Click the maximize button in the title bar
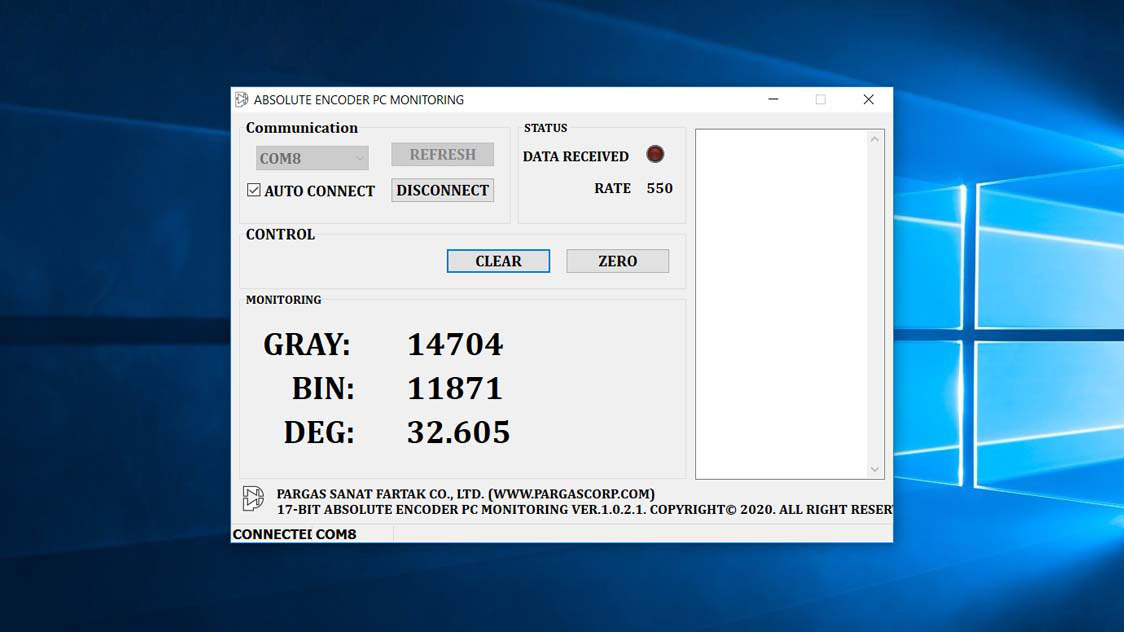Screen dimensions: 1124x632 coord(820,100)
